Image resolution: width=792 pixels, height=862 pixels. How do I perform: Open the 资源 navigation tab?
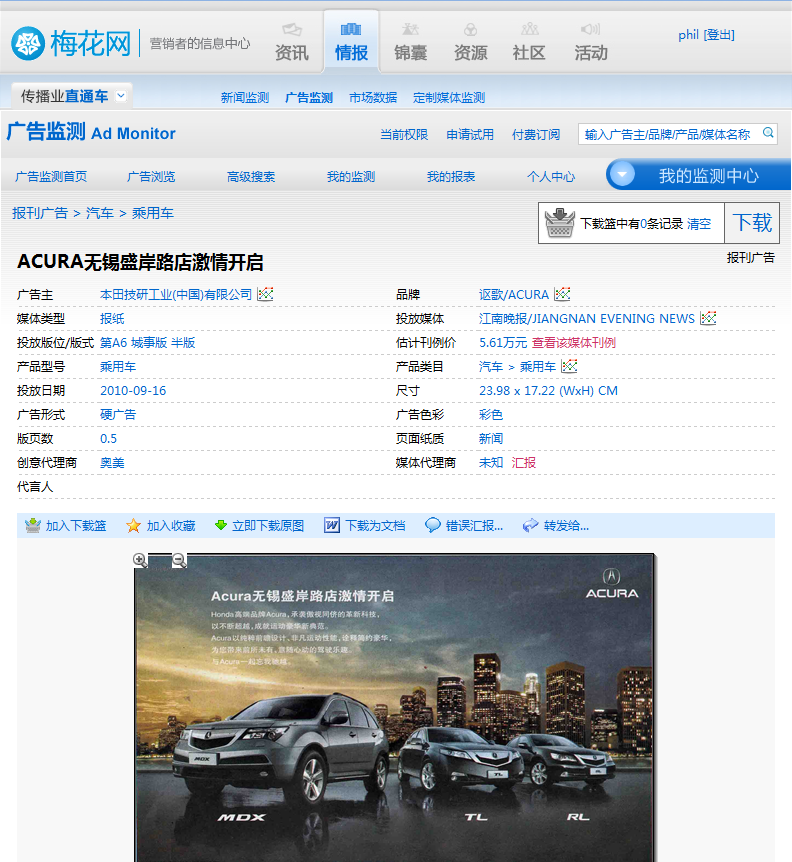coord(470,43)
